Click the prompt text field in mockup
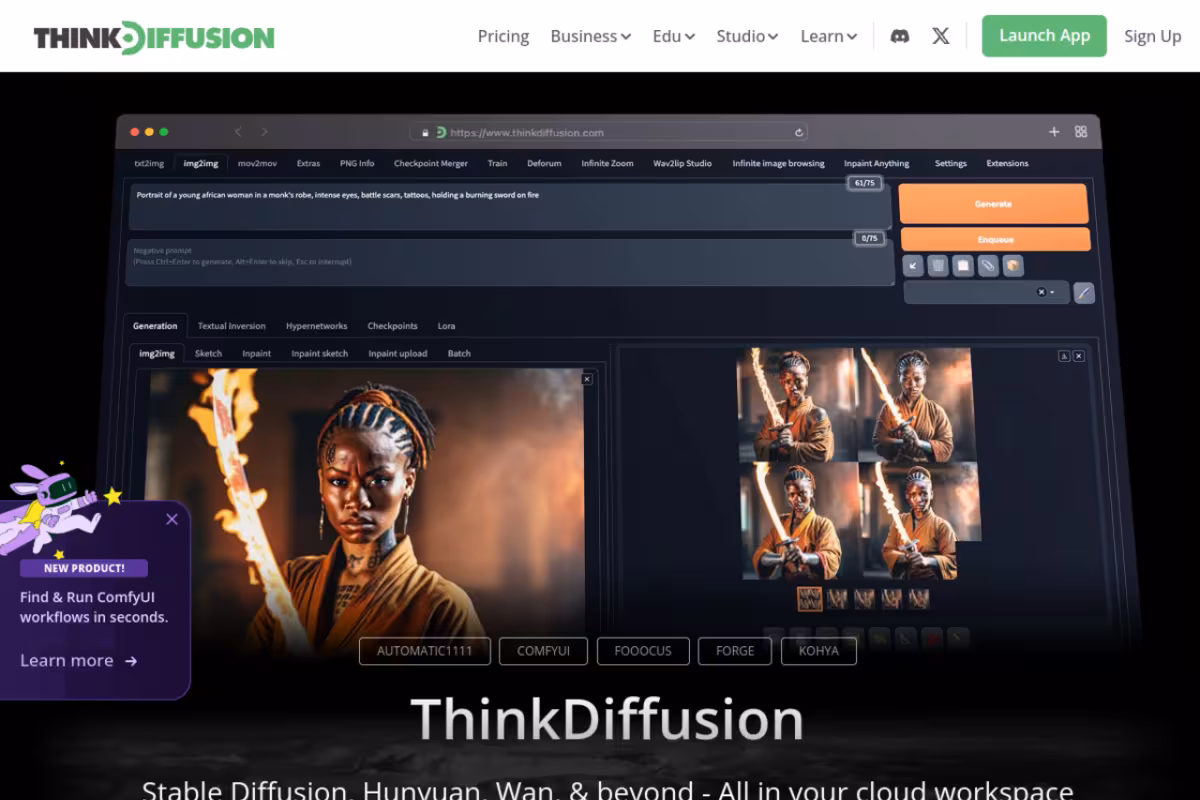 coord(508,206)
